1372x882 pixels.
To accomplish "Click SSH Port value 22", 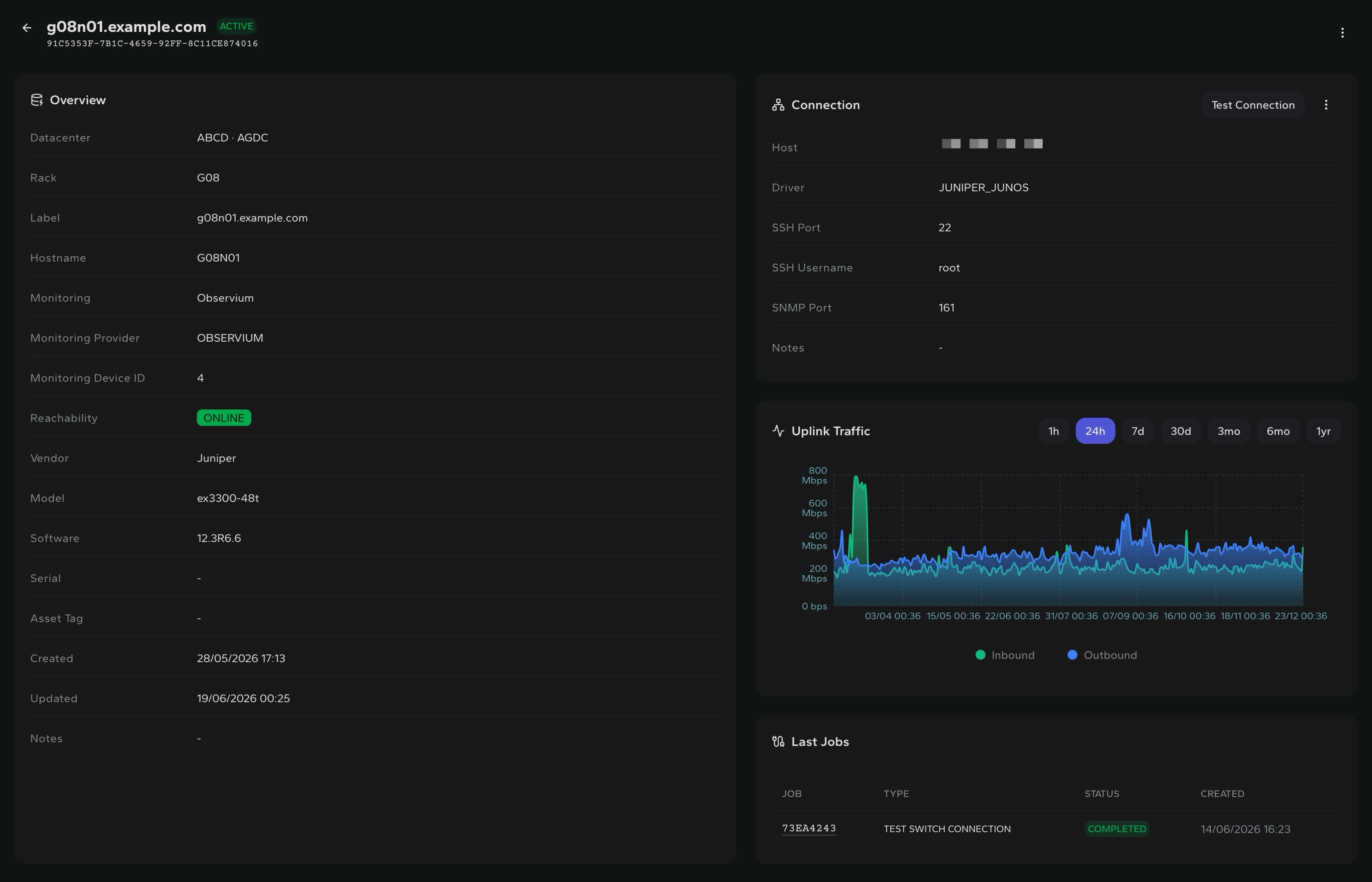I will coord(945,228).
